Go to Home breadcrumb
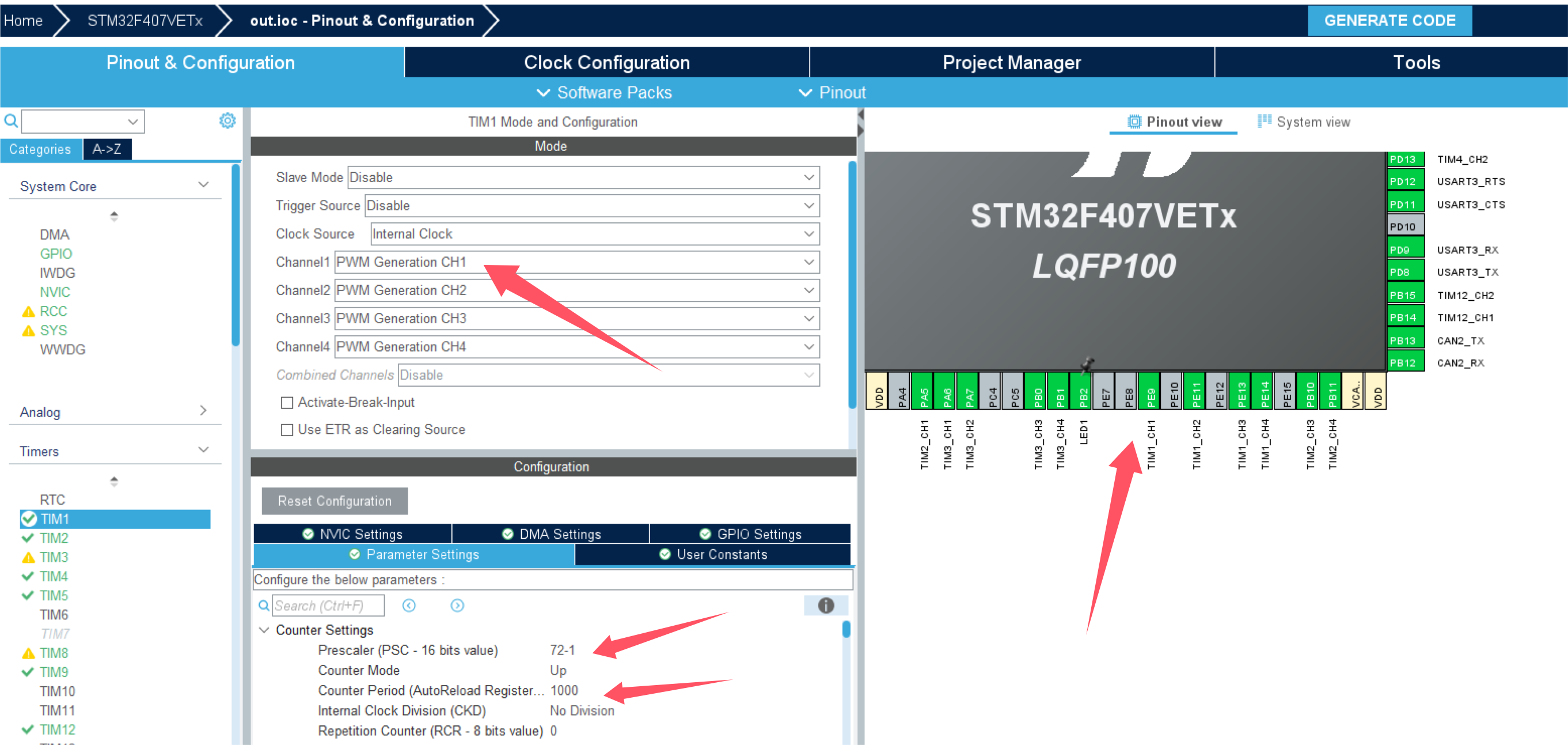This screenshot has height=745, width=1568. coord(23,21)
